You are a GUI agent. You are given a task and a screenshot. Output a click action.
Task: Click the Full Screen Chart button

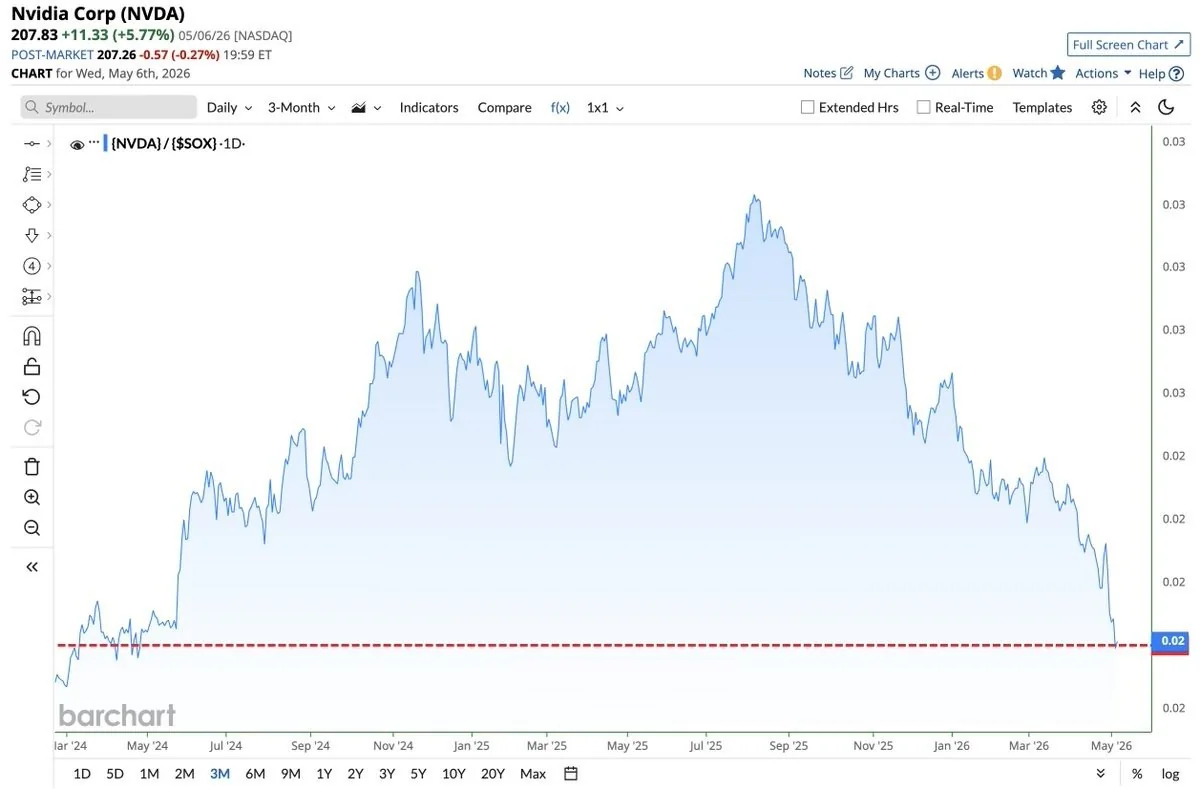pyautogui.click(x=1127, y=45)
